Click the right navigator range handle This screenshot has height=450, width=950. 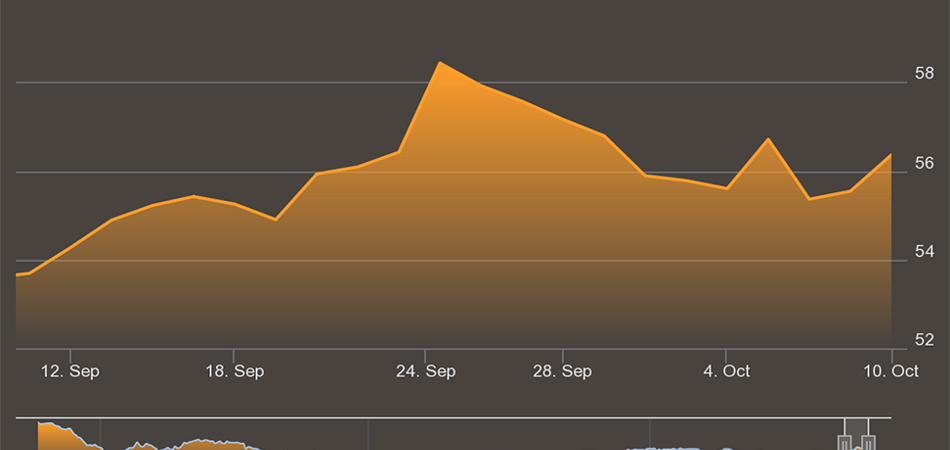pos(869,441)
